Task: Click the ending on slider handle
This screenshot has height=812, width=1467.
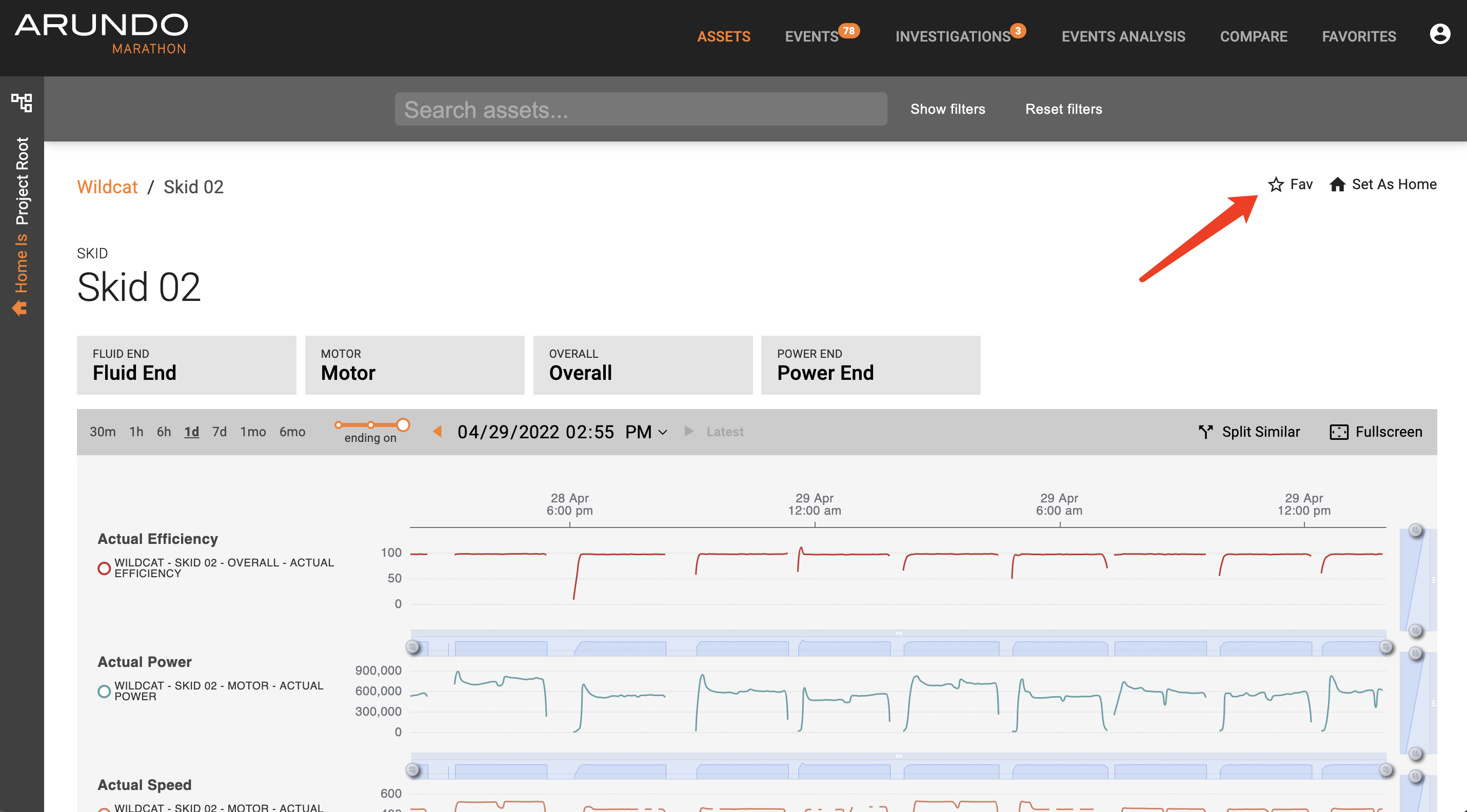Action: (403, 424)
